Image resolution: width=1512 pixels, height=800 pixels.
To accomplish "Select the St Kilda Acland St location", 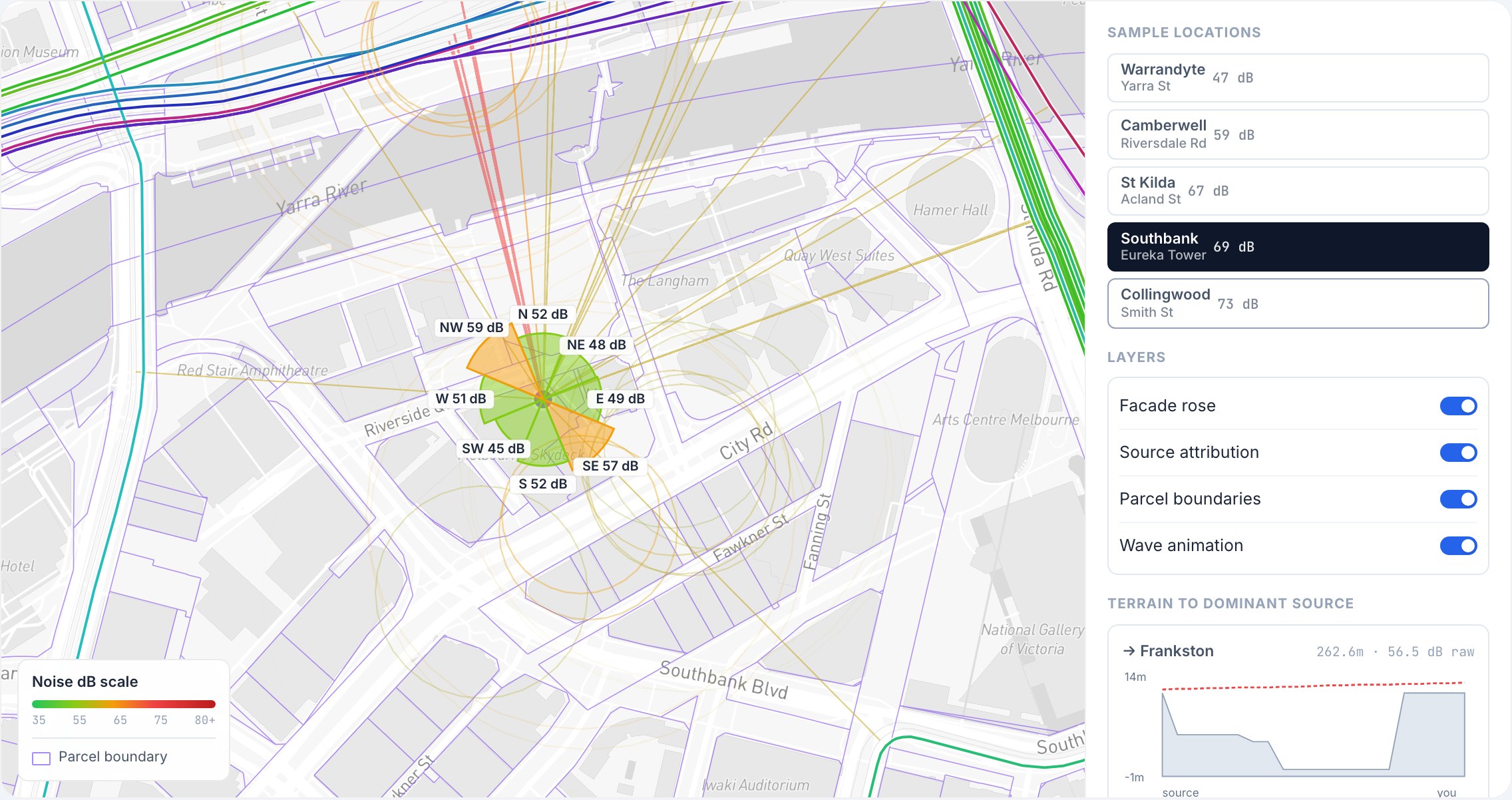I will pyautogui.click(x=1298, y=191).
